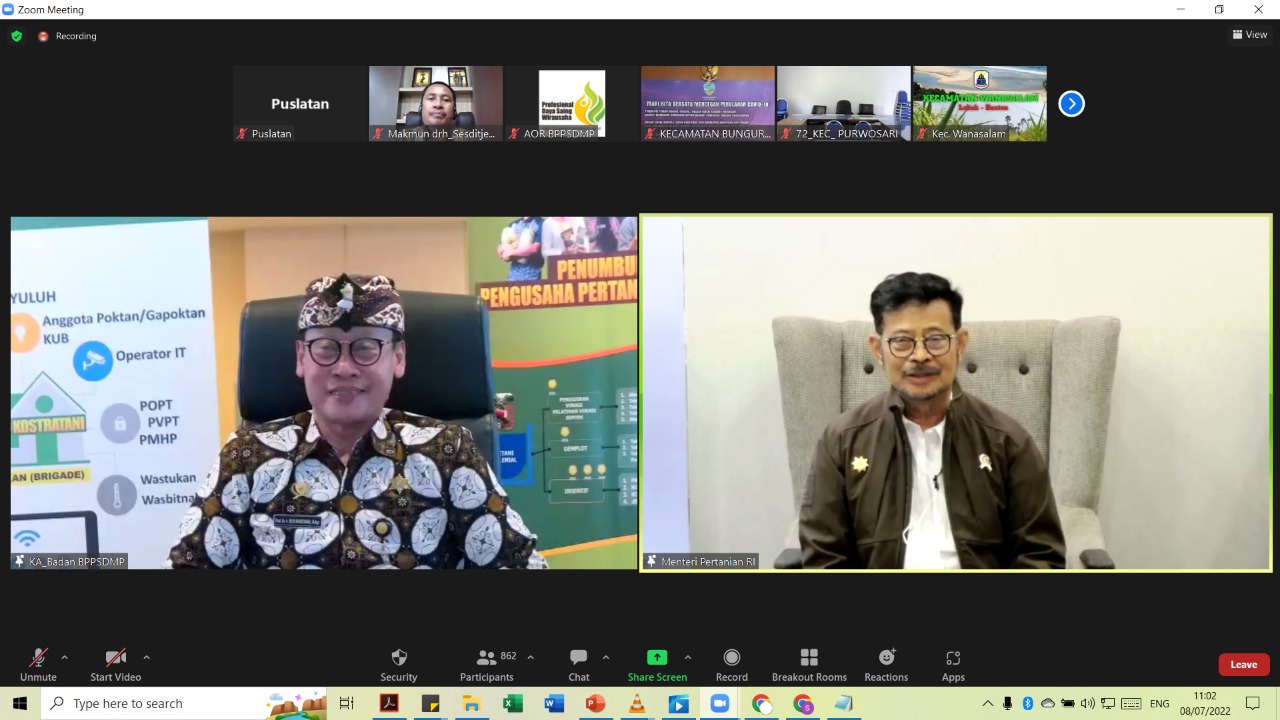Open the View layout menu
1280x720 pixels.
click(x=1250, y=34)
